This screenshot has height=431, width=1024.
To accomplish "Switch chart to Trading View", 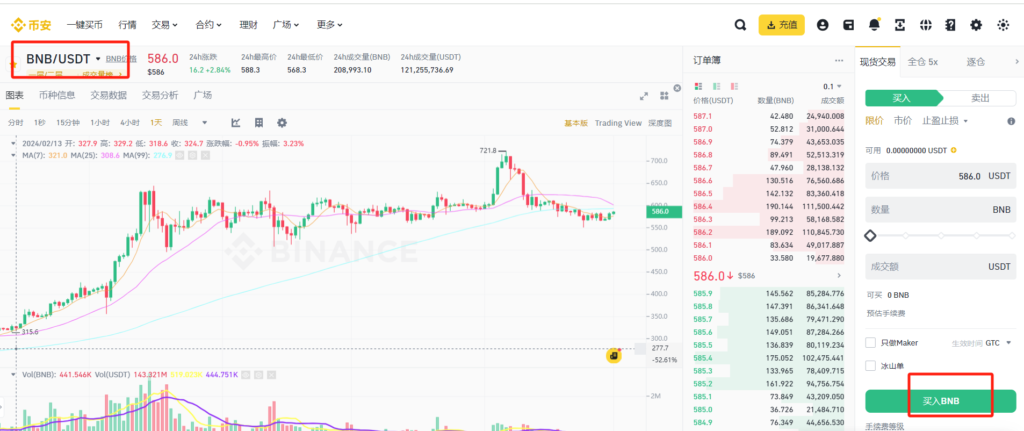I will click(x=618, y=123).
